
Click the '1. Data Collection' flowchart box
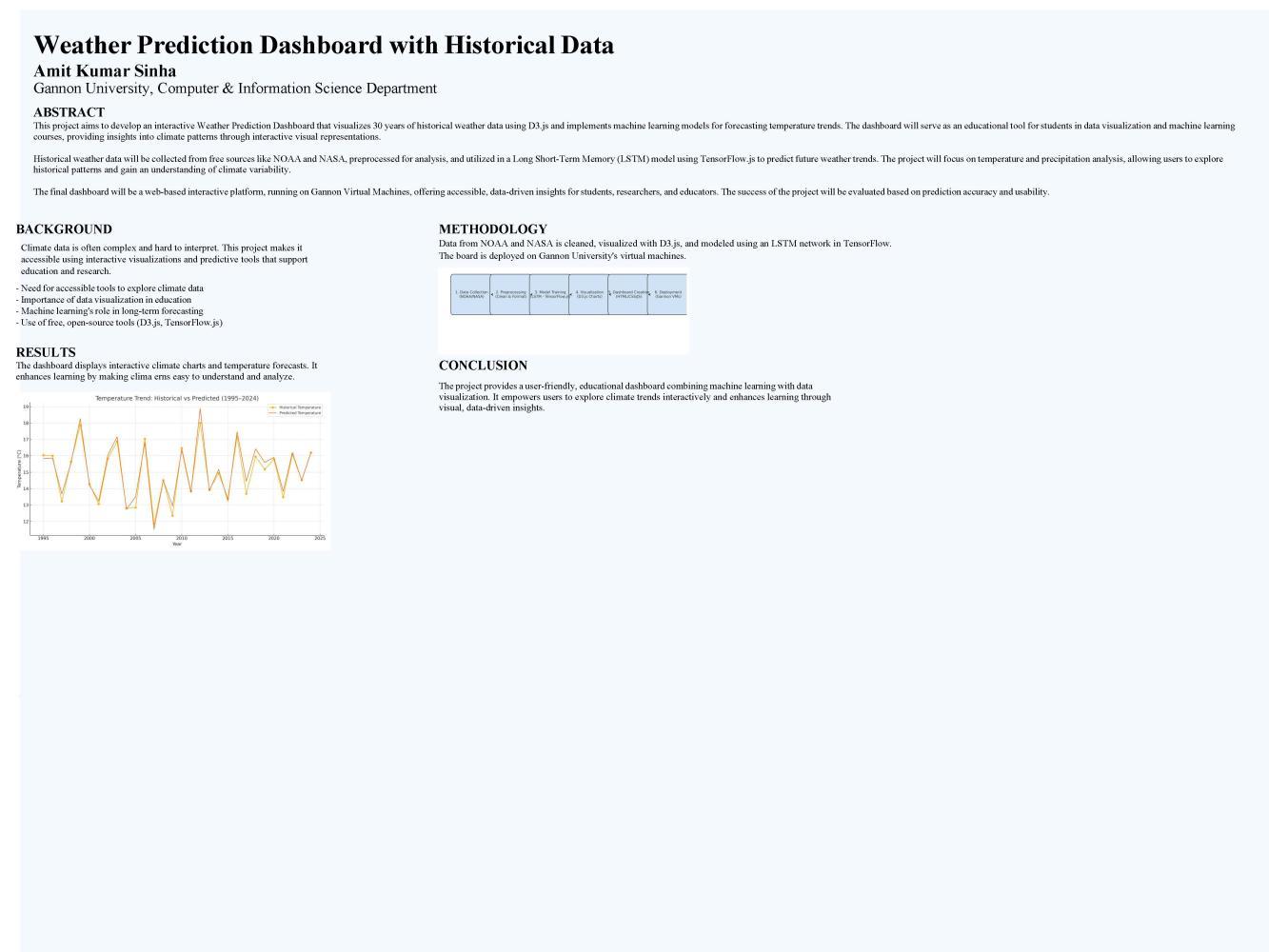(x=471, y=295)
